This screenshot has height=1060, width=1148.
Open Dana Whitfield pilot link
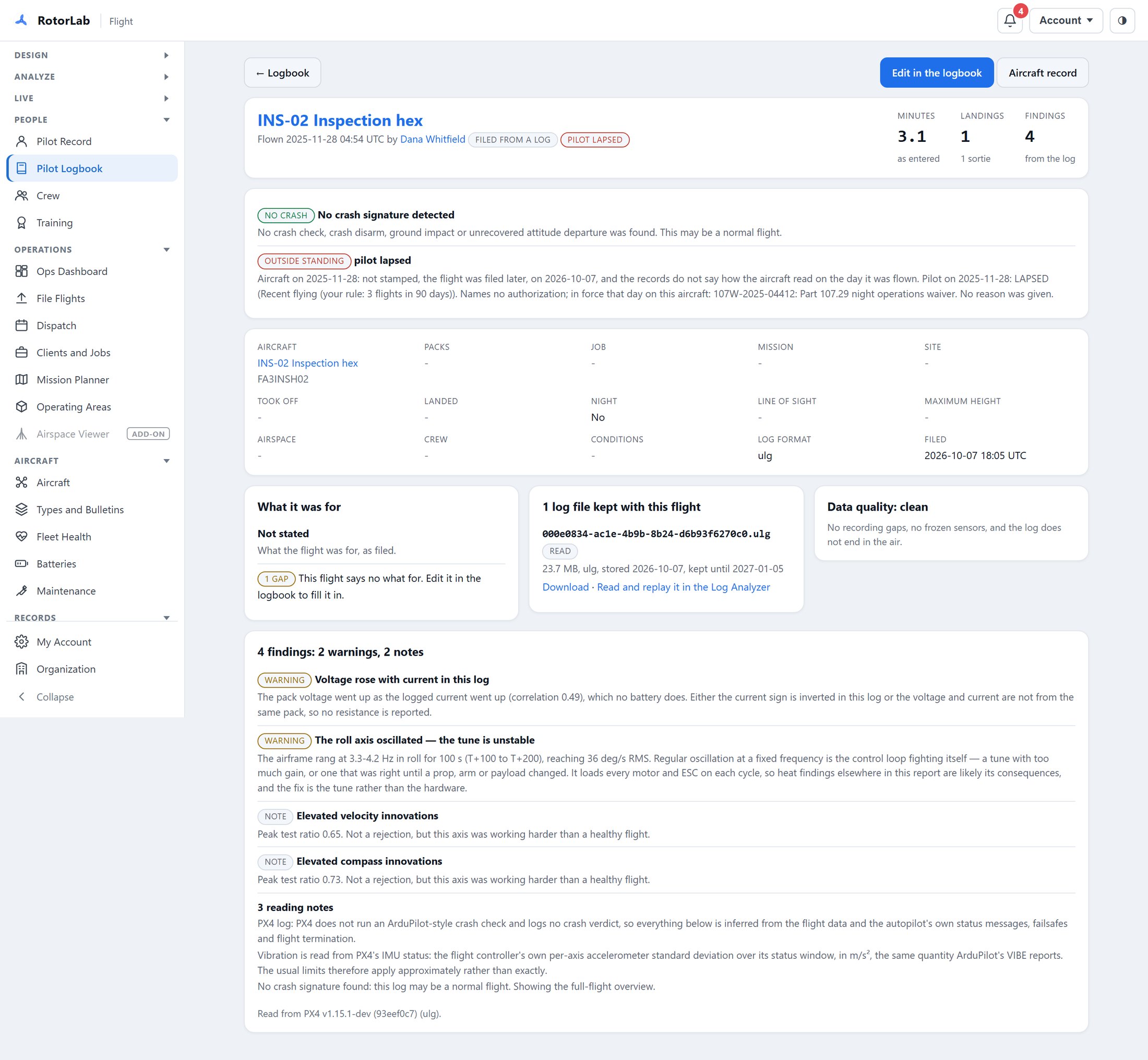(433, 139)
